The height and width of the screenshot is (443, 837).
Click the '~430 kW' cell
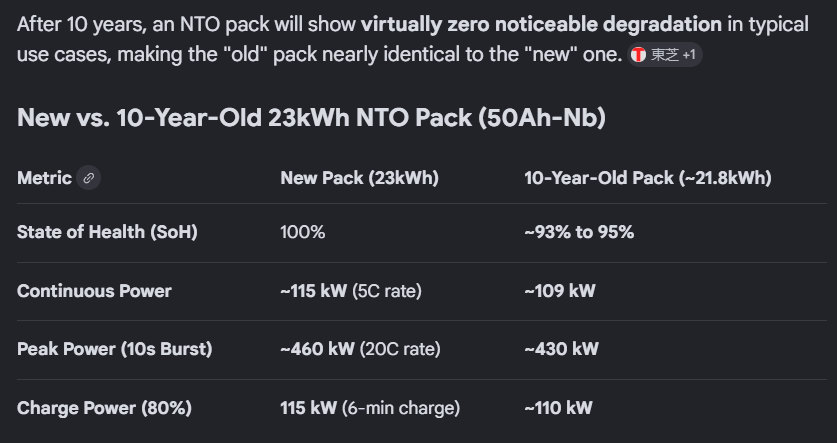pos(561,349)
